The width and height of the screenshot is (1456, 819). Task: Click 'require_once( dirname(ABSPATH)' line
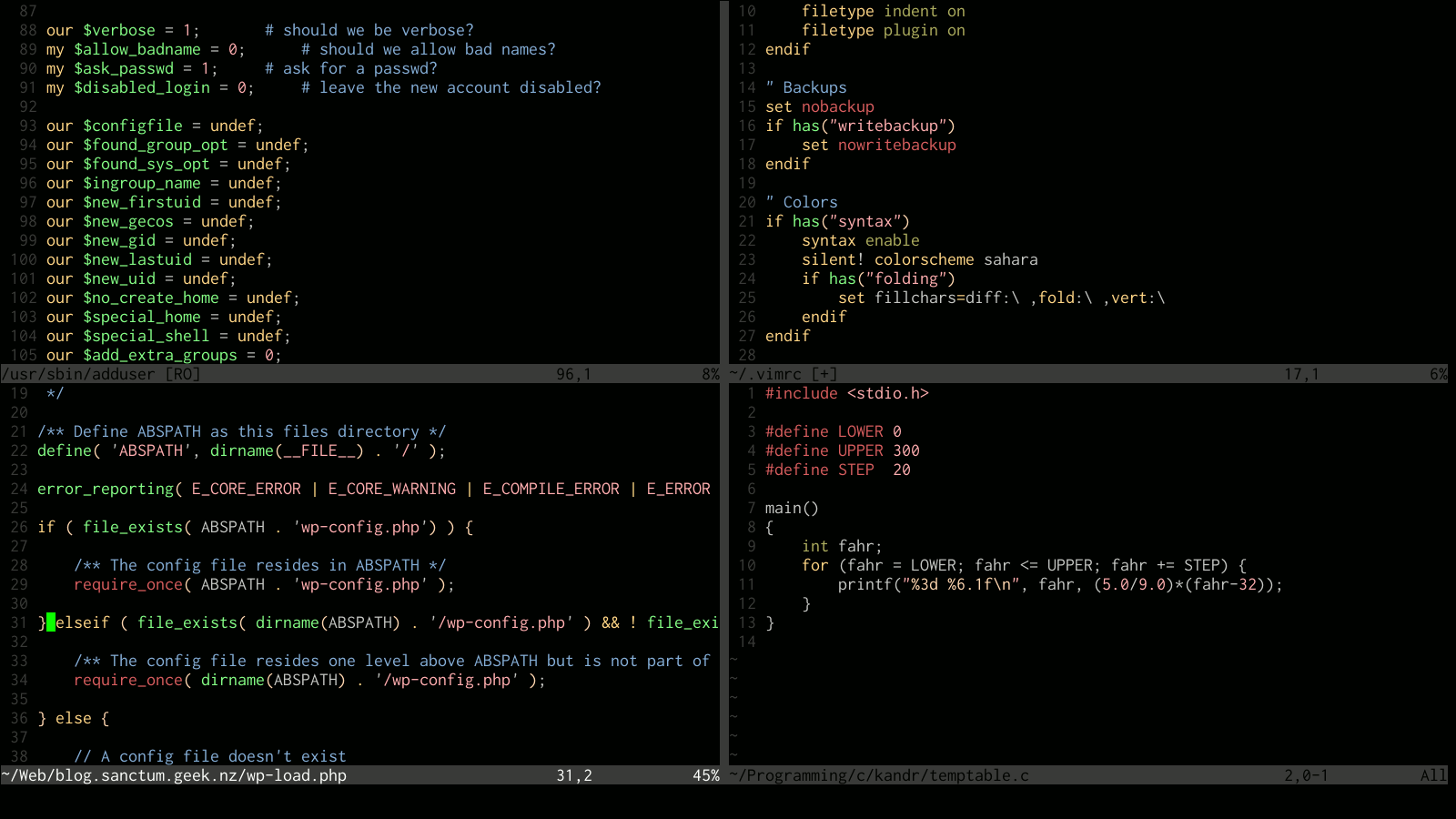(309, 680)
